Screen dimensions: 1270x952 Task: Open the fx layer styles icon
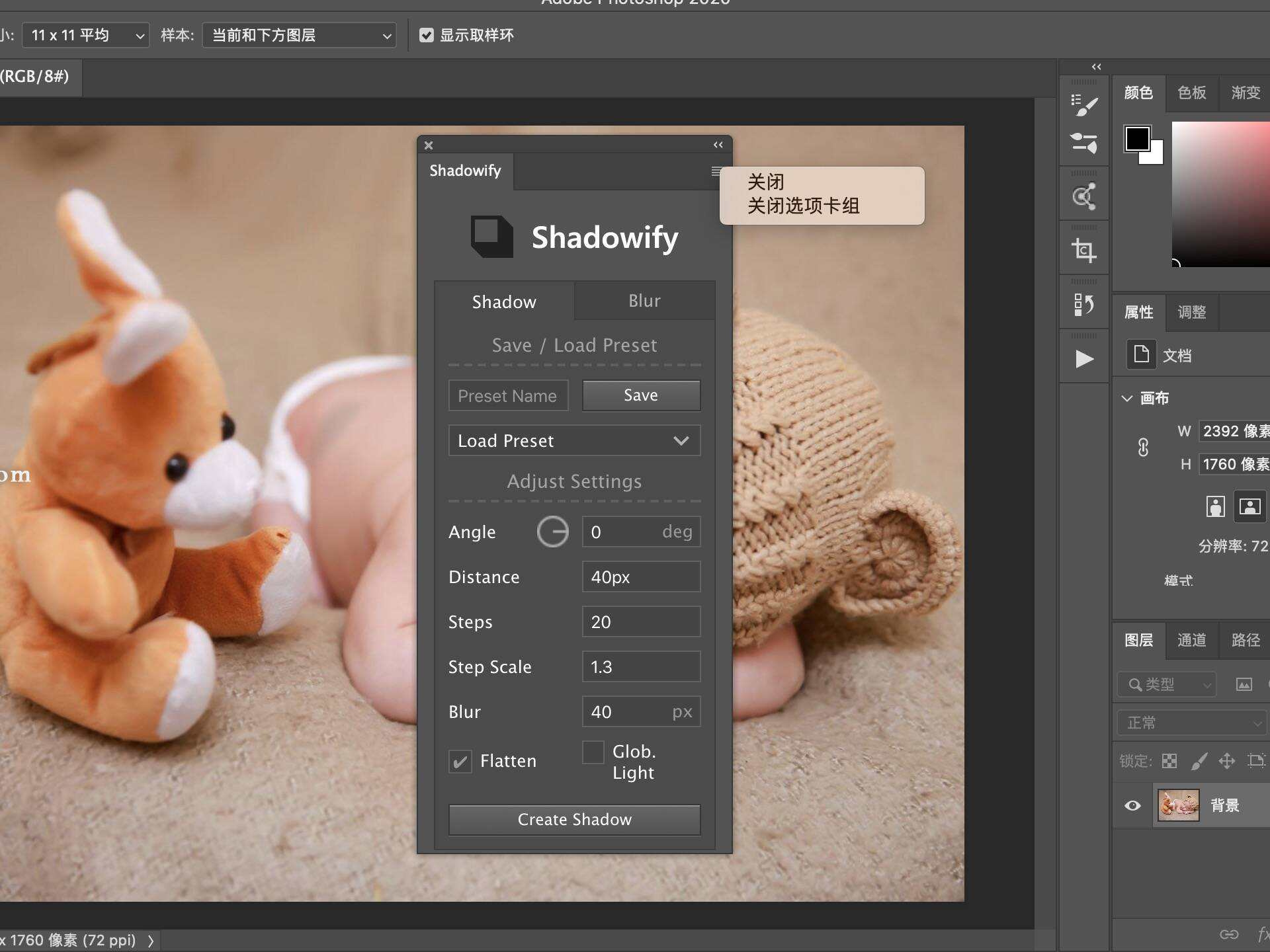(x=1263, y=935)
